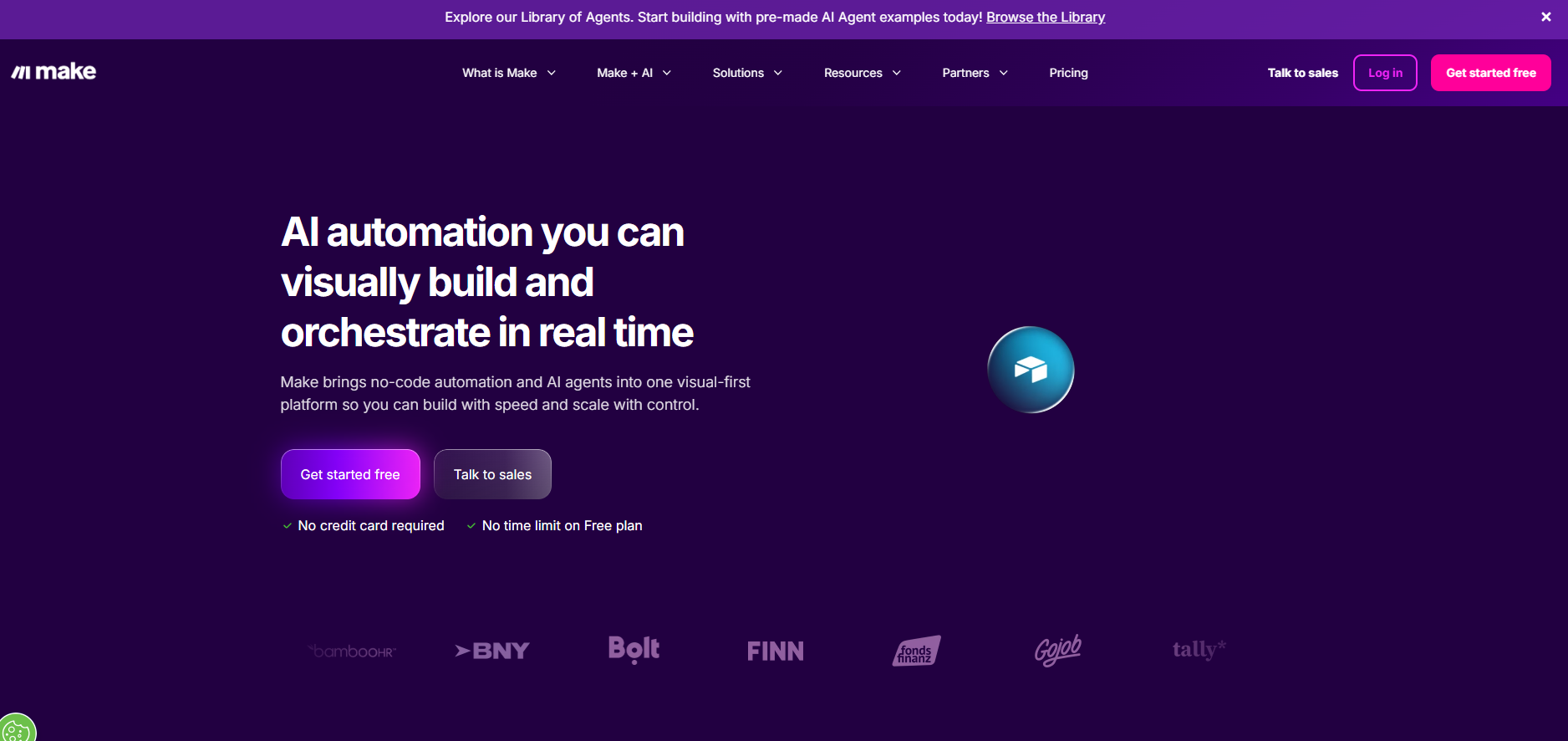Open cookie preferences icon
This screenshot has width=1568, height=741.
coord(17,728)
